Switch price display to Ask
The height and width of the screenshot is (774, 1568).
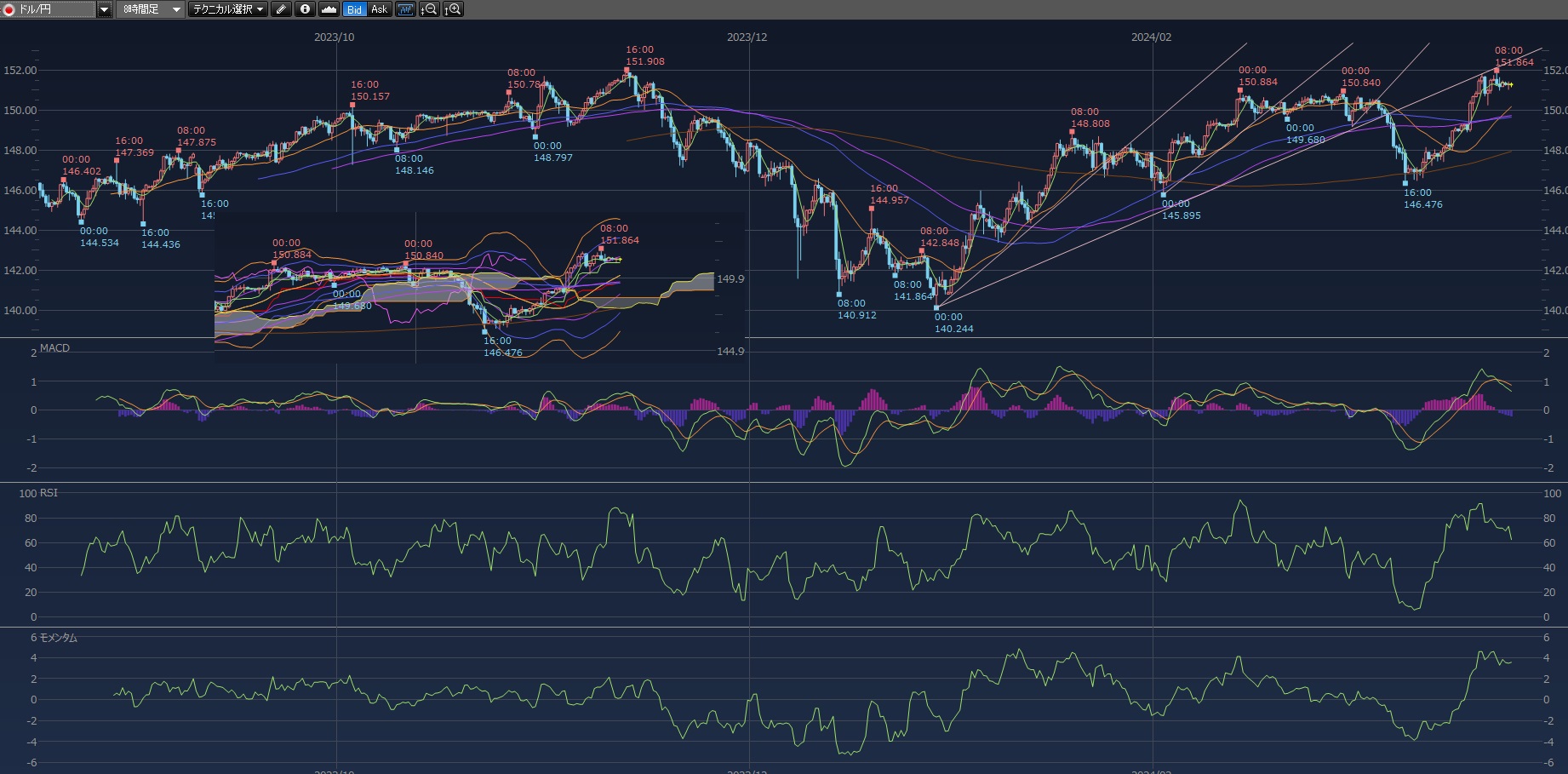tap(379, 9)
